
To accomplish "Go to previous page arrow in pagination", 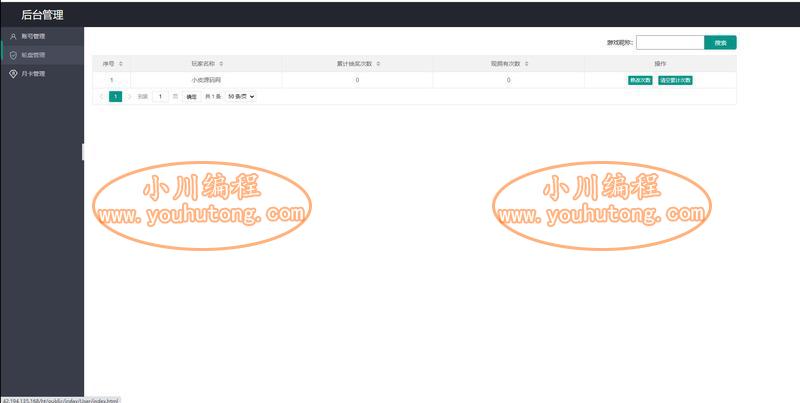I will point(101,96).
